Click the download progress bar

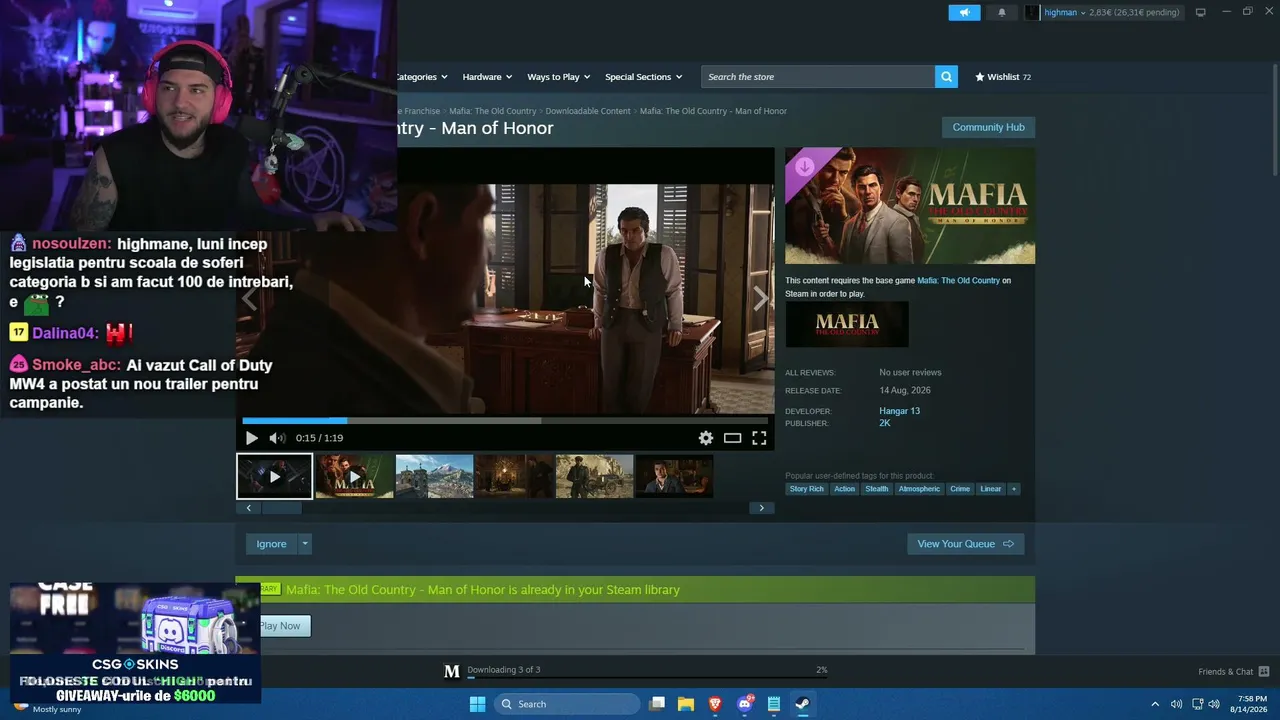[x=647, y=678]
